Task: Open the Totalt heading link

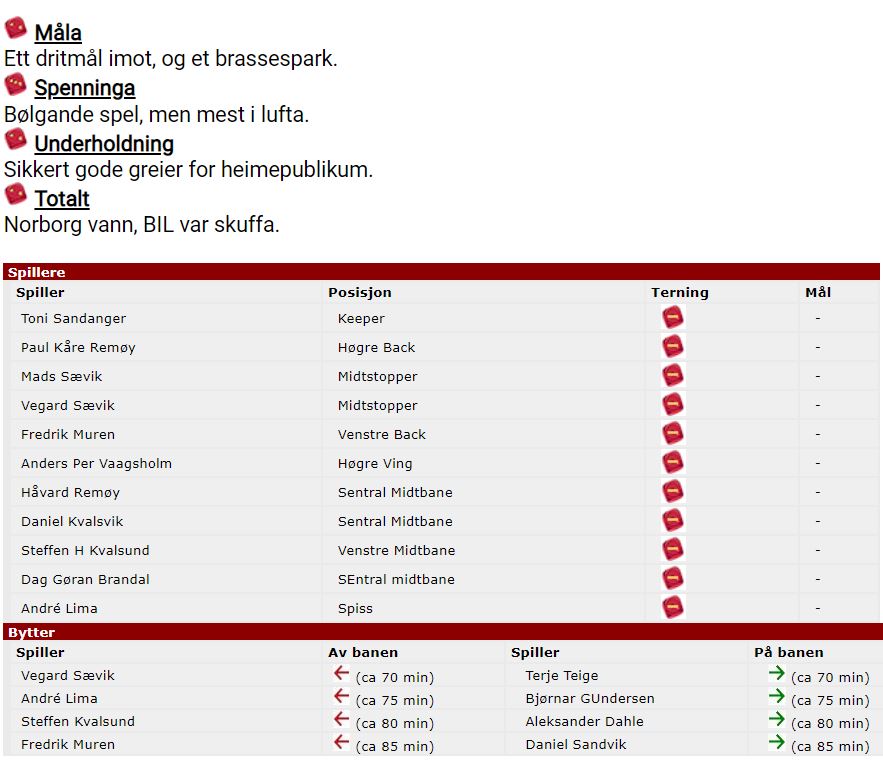Action: tap(62, 199)
